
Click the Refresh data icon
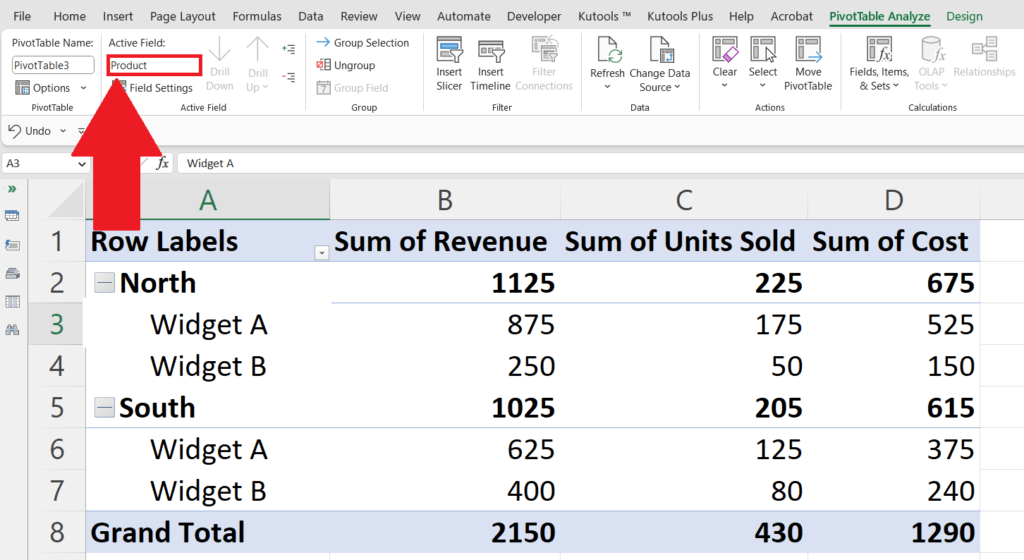coord(607,50)
